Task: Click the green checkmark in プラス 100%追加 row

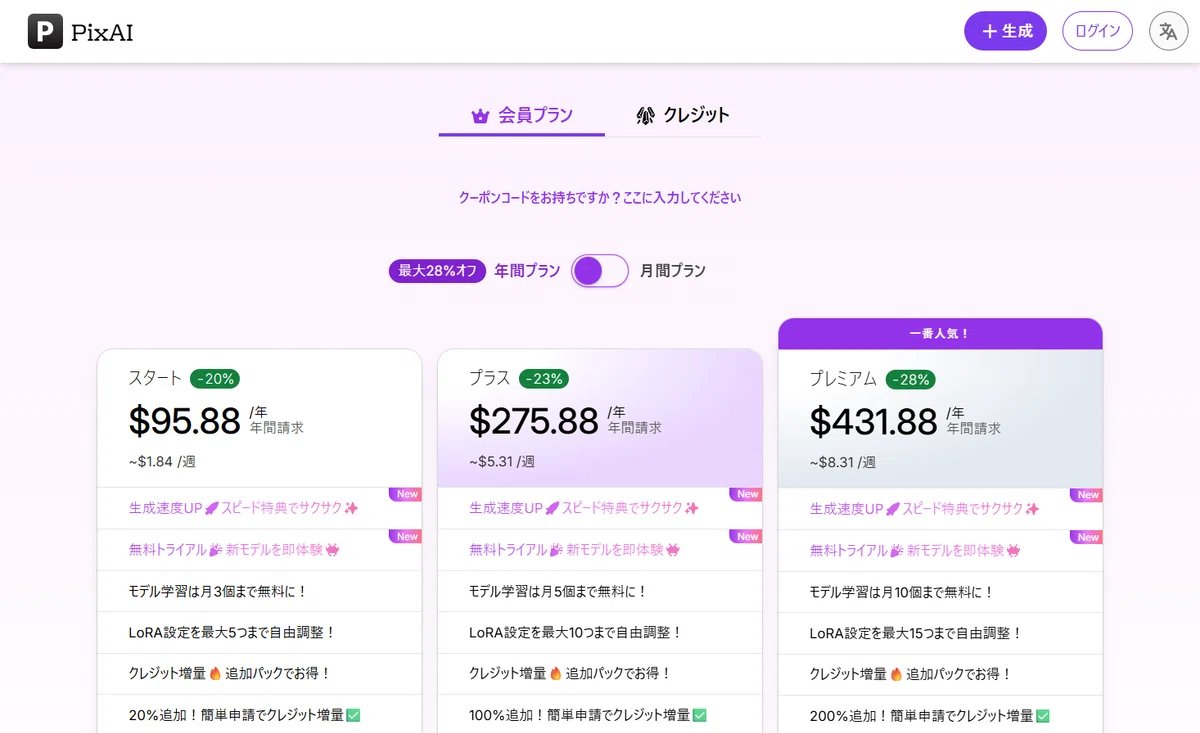Action: pos(700,716)
